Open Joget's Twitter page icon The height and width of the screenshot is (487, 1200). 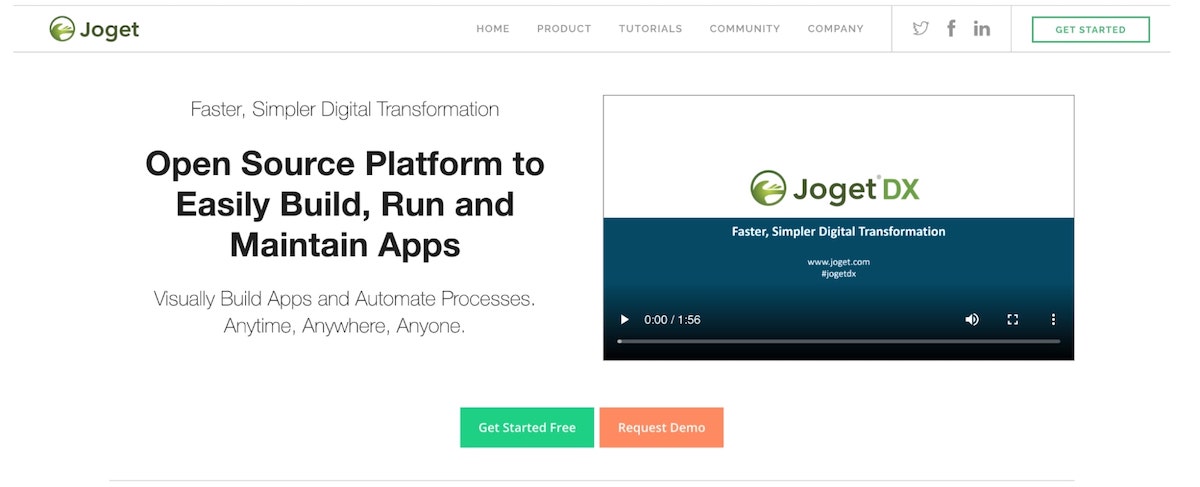pyautogui.click(x=921, y=28)
